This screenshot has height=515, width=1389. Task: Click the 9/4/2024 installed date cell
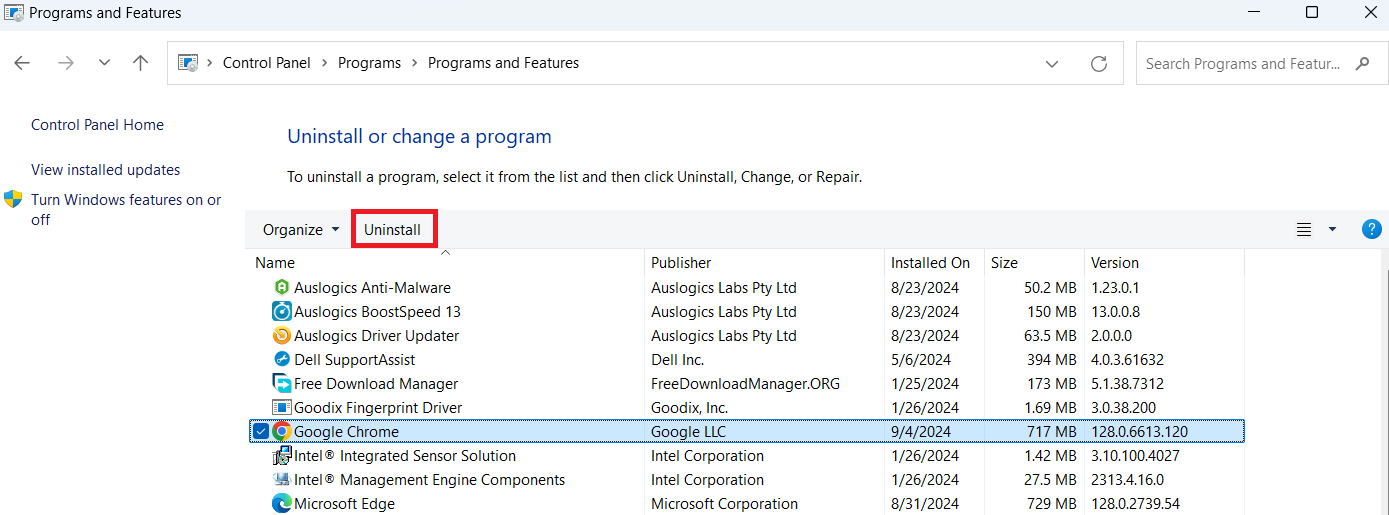tap(921, 432)
